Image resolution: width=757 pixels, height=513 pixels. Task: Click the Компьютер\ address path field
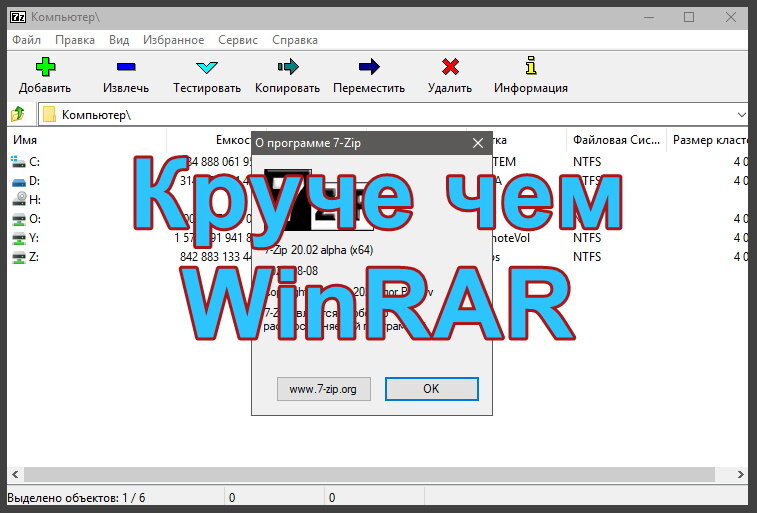tap(393, 115)
